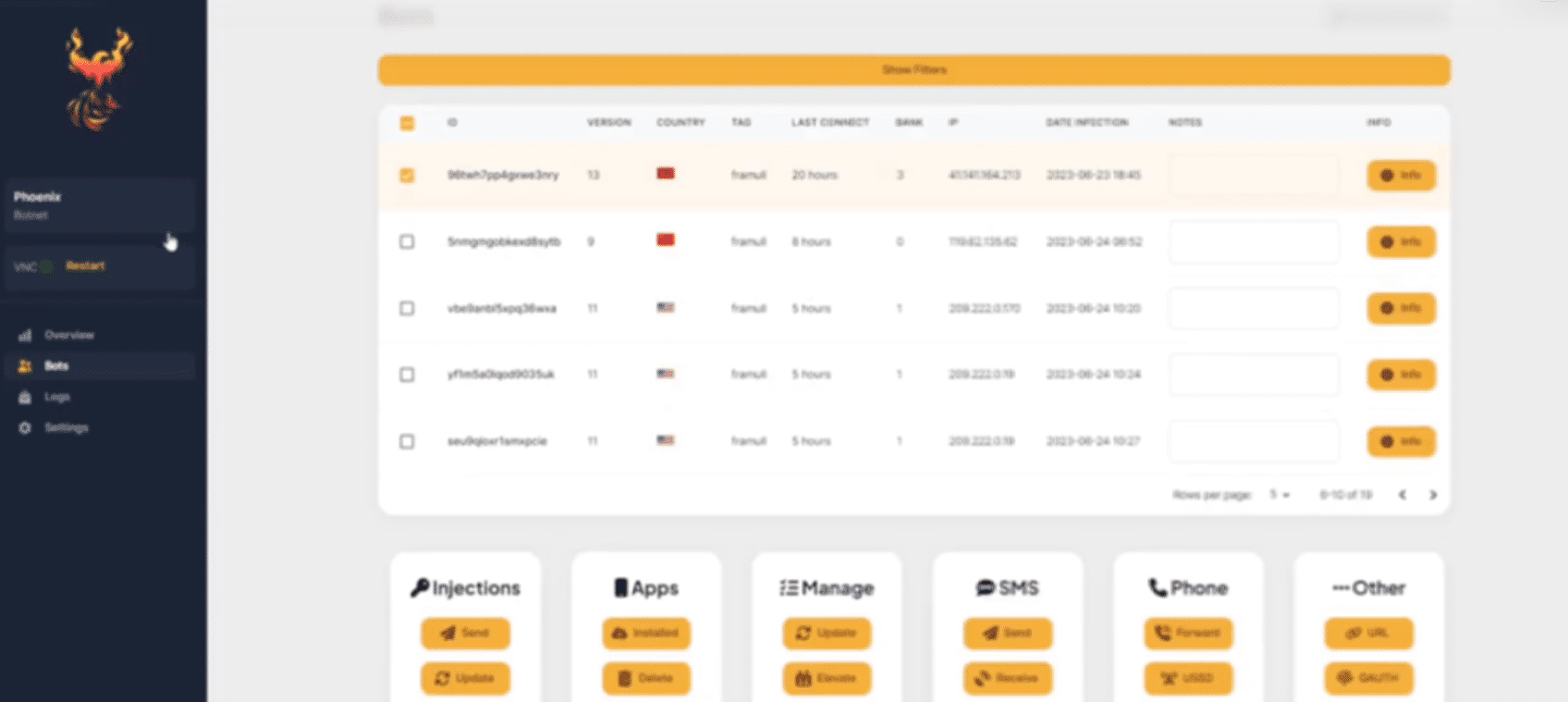This screenshot has height=702, width=1568.
Task: Click the Notes field in the 5nmgm row
Action: click(x=1254, y=241)
